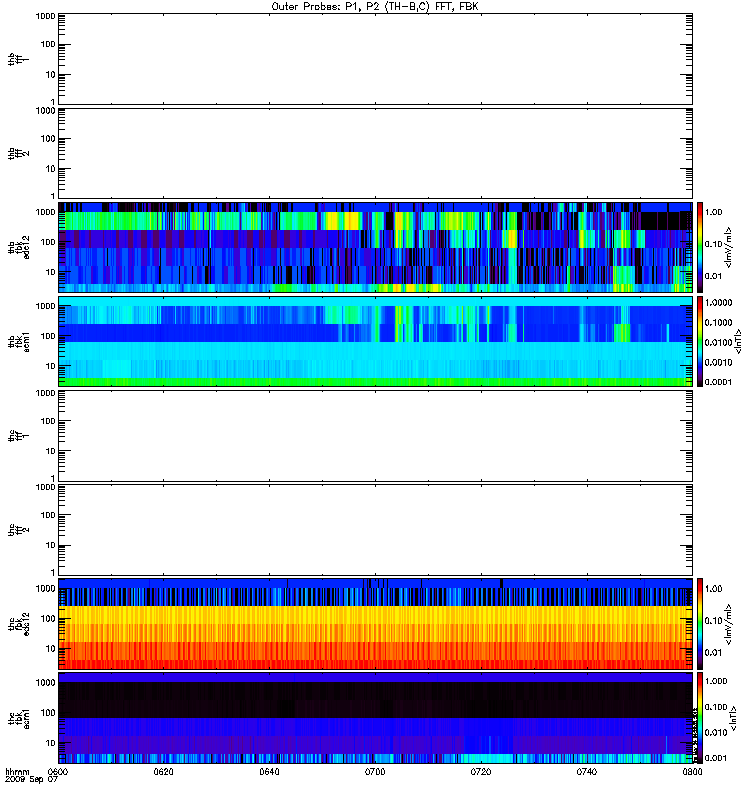Click the 1000 y-axis tick of thc fff 1
This screenshot has height=800, width=750.
pyautogui.click(x=45, y=393)
